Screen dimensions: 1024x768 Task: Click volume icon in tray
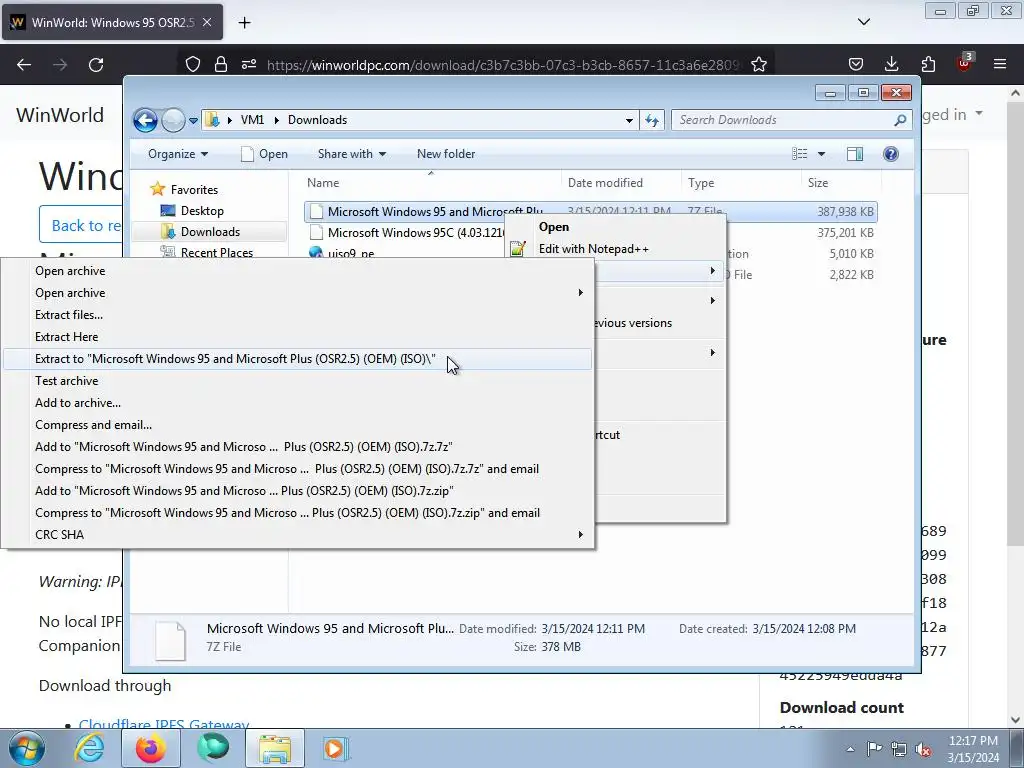coord(923,750)
